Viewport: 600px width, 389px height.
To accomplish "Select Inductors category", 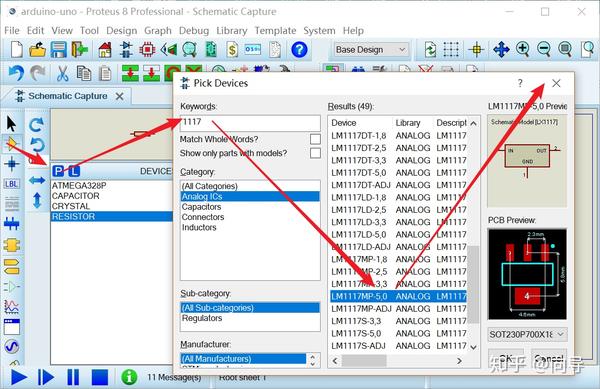I will (x=250, y=228).
